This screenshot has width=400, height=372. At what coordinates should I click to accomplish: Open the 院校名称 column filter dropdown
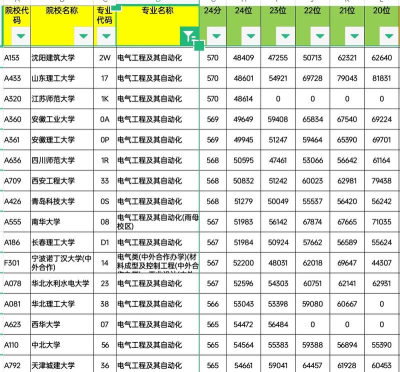pyautogui.click(x=83, y=36)
